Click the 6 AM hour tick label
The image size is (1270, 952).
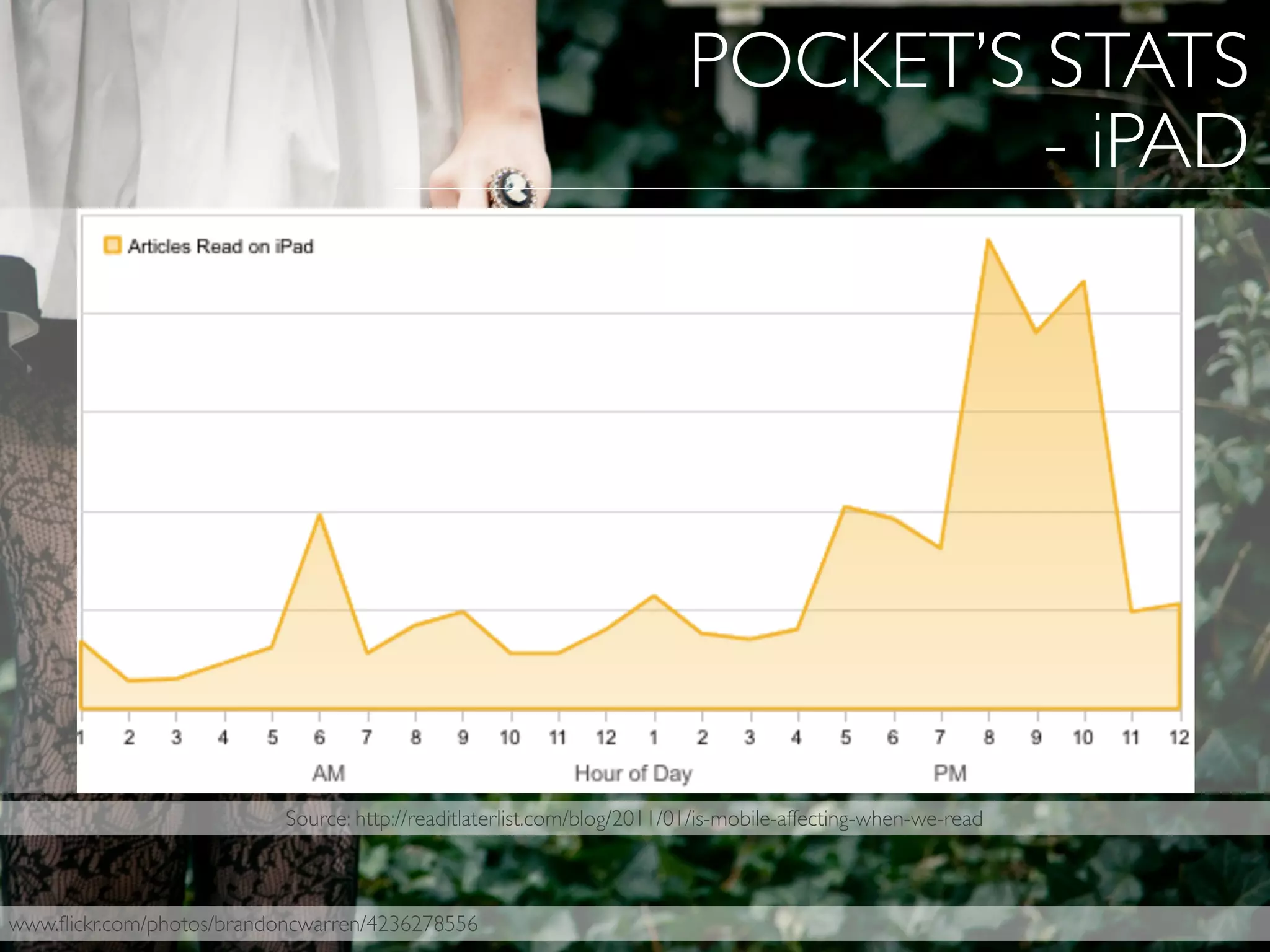[x=319, y=738]
